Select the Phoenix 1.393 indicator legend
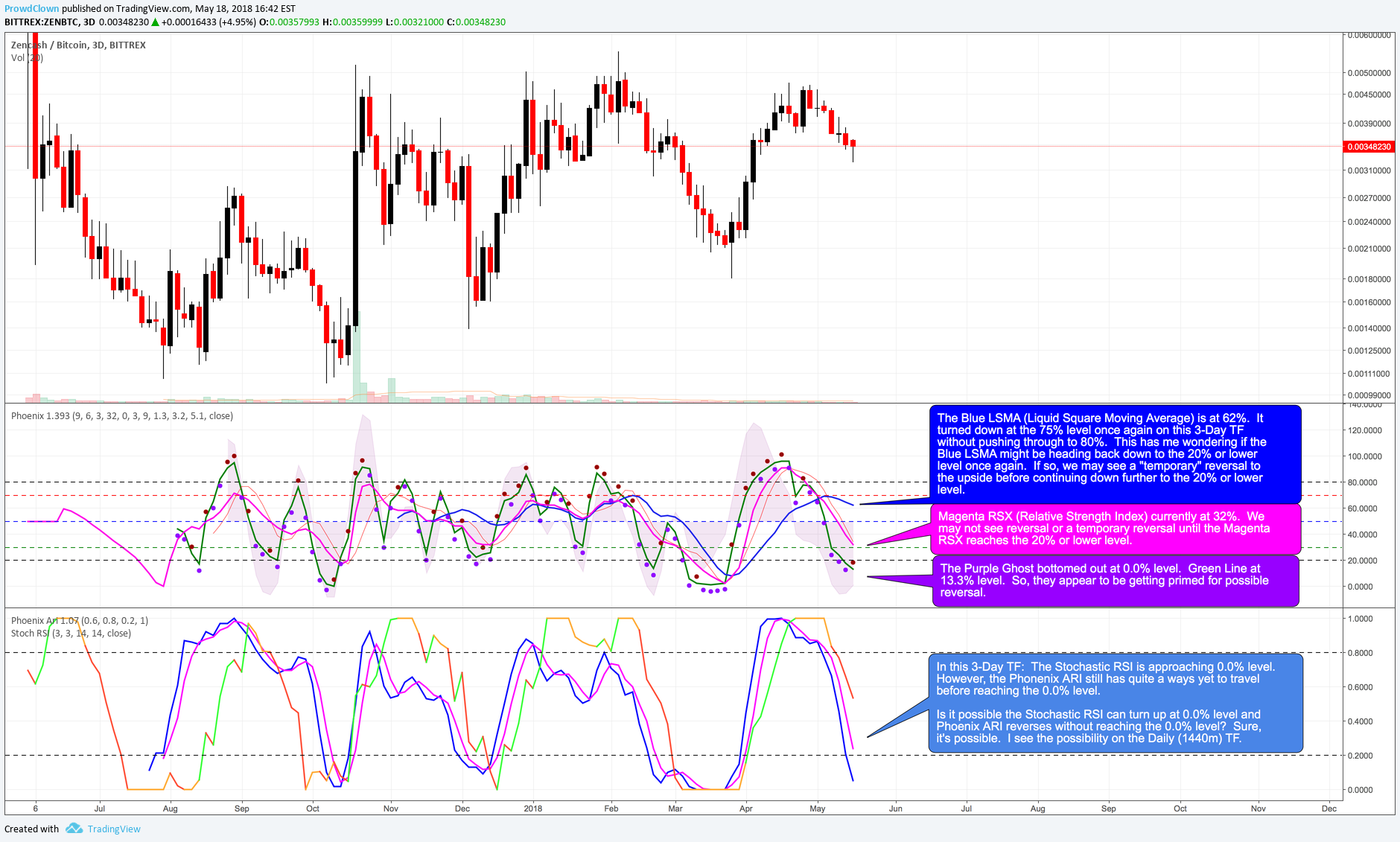Image resolution: width=1400 pixels, height=842 pixels. click(122, 415)
